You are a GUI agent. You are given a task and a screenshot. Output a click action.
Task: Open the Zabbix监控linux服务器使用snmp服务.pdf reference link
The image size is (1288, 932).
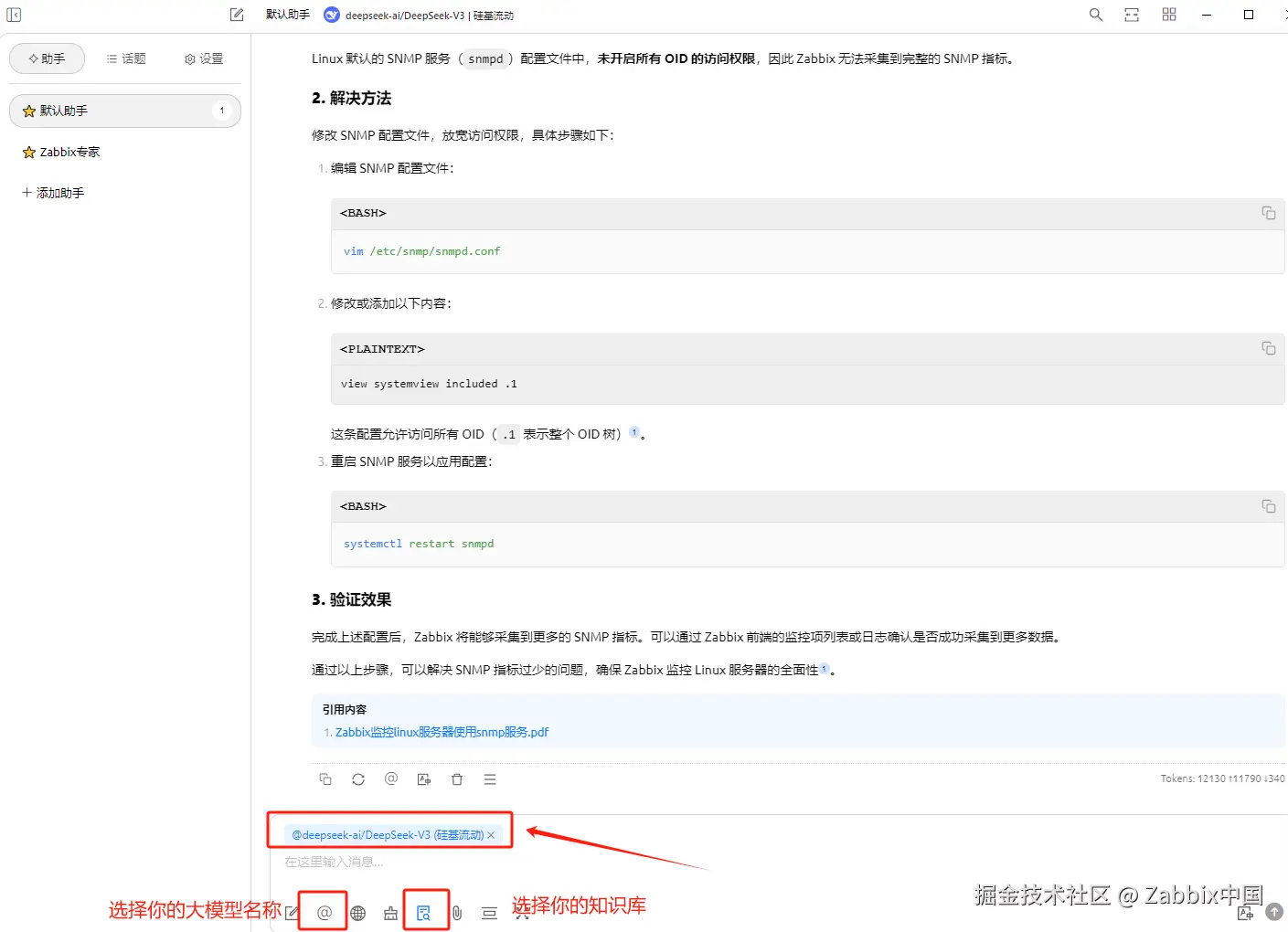pyautogui.click(x=442, y=732)
